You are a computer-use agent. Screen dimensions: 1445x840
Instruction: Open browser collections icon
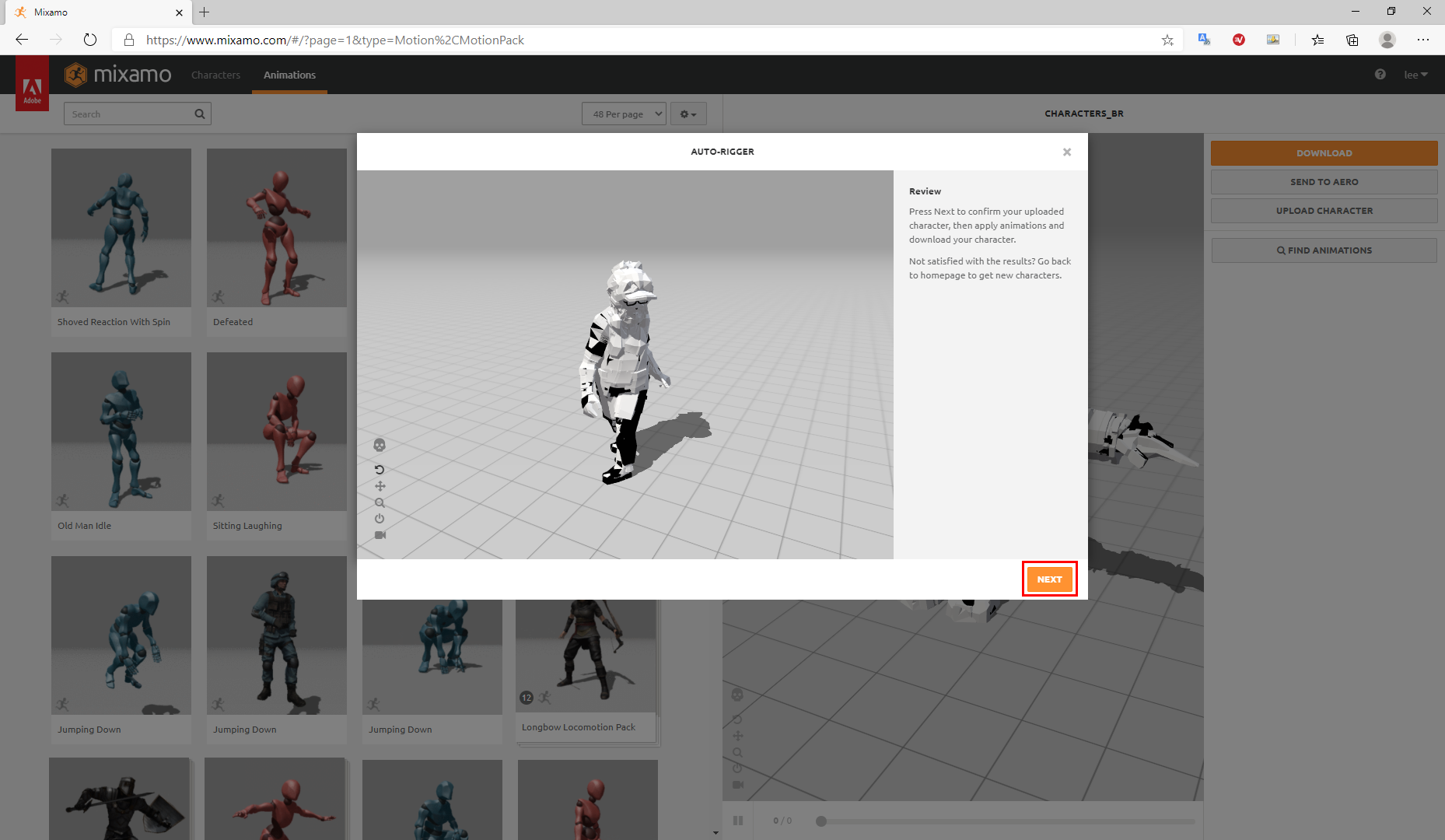pyautogui.click(x=1352, y=40)
